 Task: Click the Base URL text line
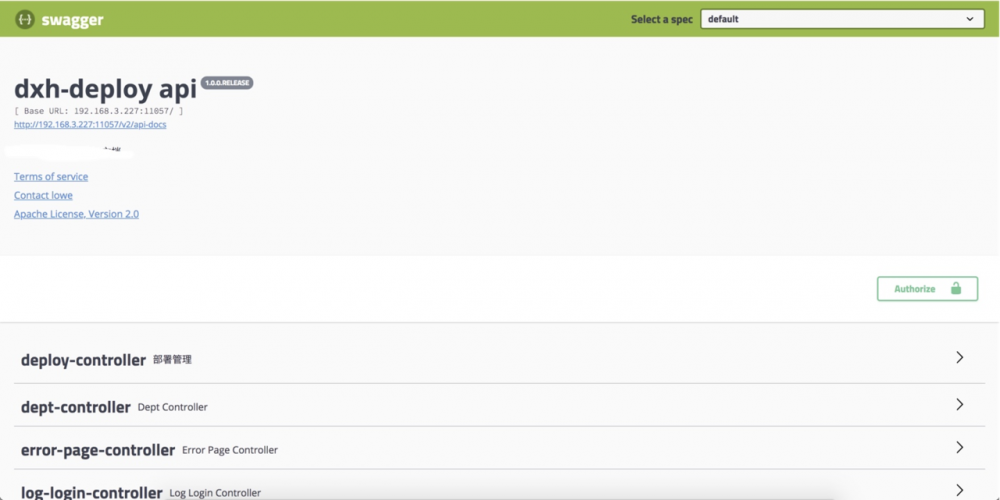coord(99,111)
